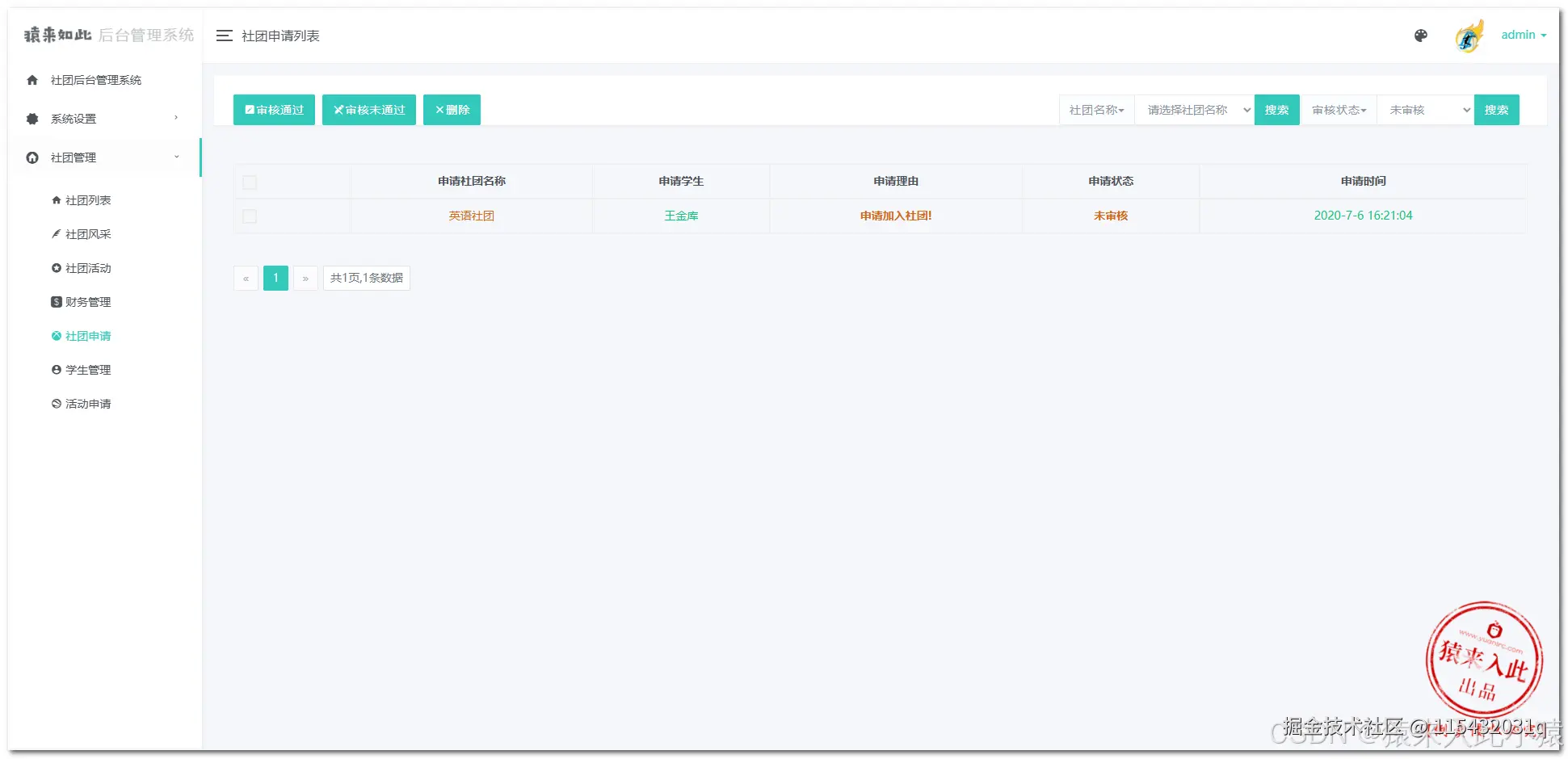Click the 申请状态 column header
The width and height of the screenshot is (1568, 759).
[1111, 181]
